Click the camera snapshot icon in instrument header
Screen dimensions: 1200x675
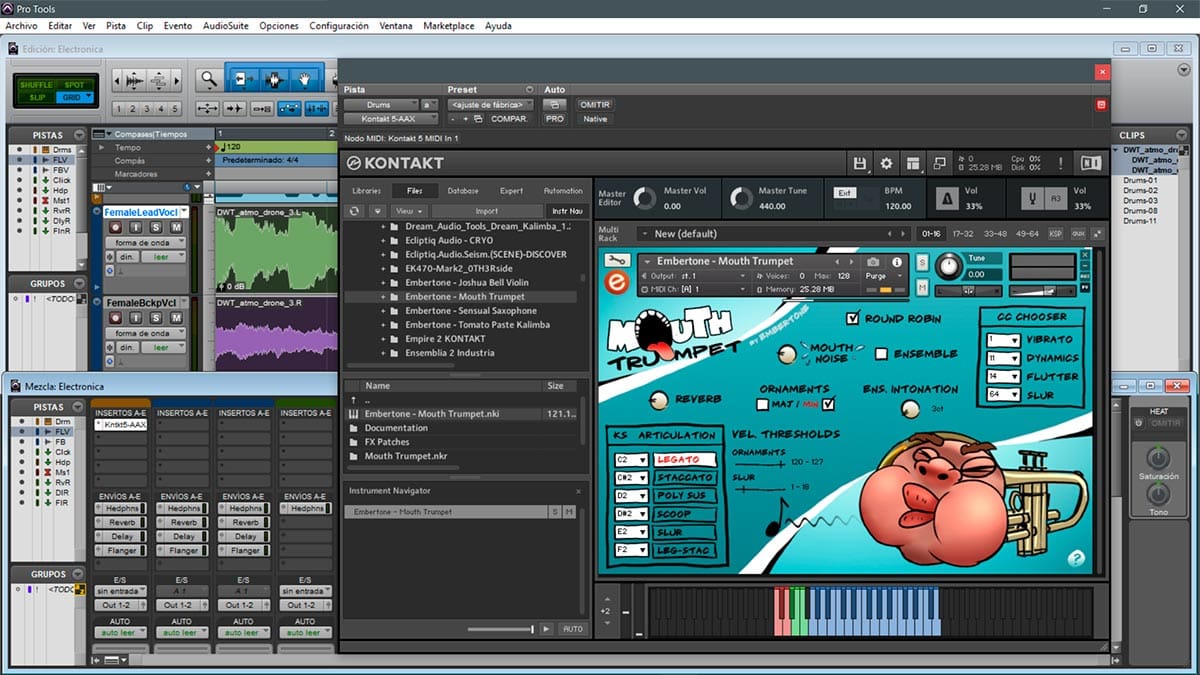(x=873, y=262)
